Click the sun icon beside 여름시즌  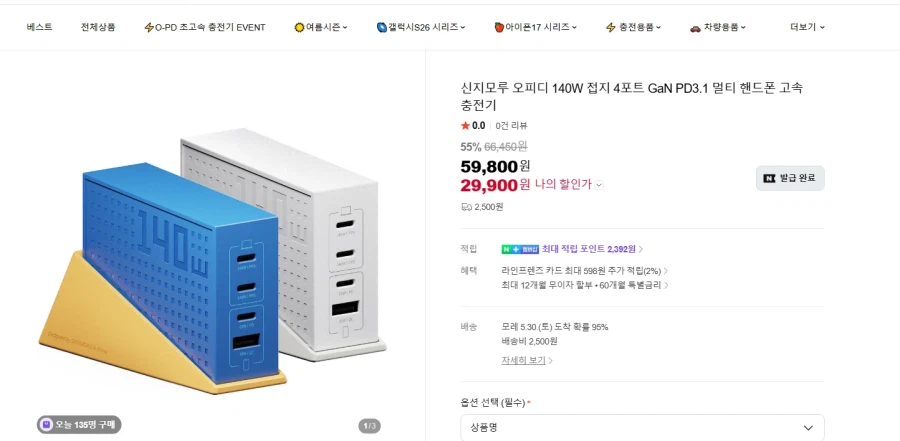tap(299, 28)
